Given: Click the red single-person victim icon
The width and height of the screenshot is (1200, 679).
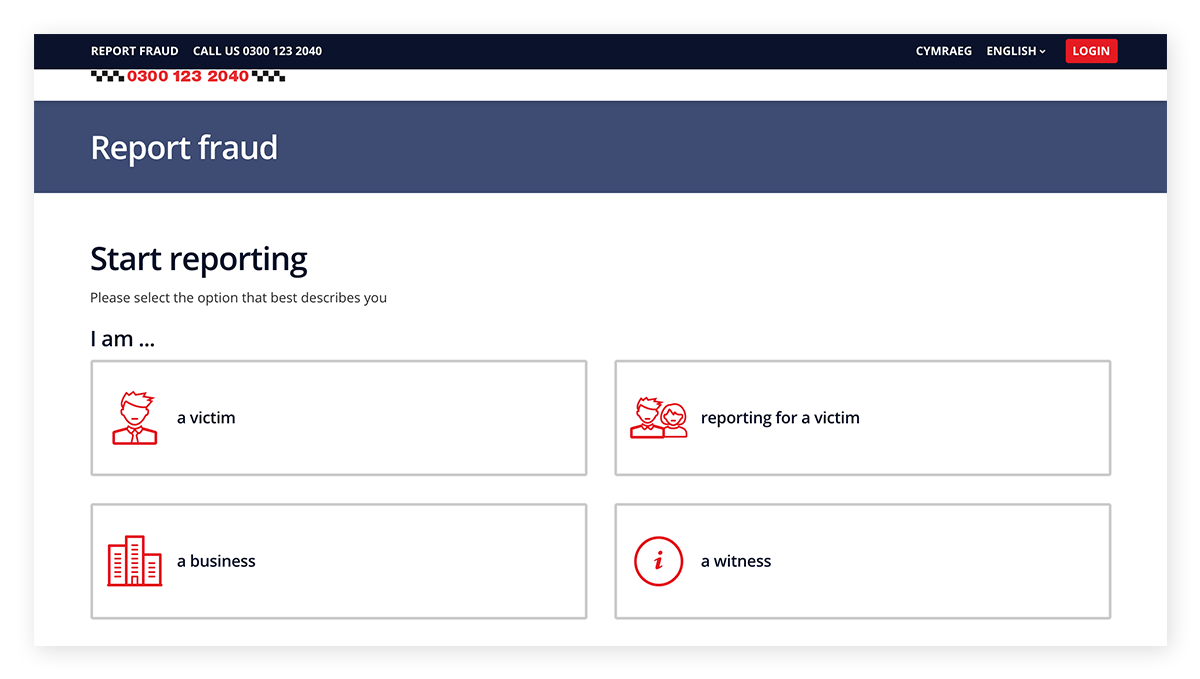Looking at the screenshot, I should tap(134, 418).
